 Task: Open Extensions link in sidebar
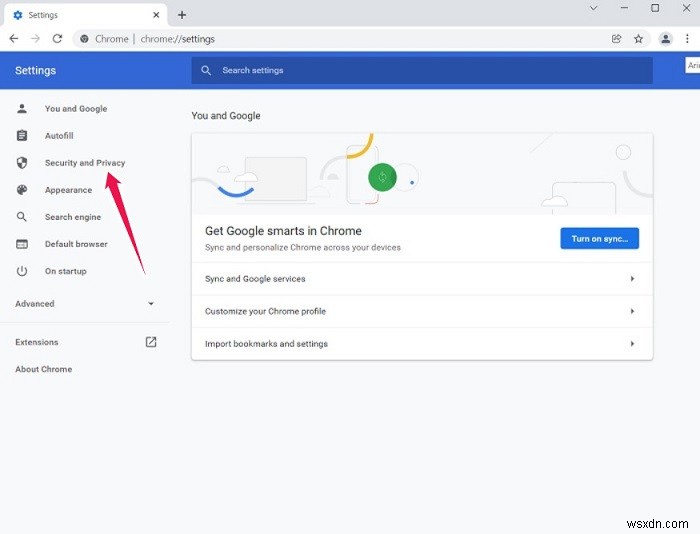[x=37, y=342]
